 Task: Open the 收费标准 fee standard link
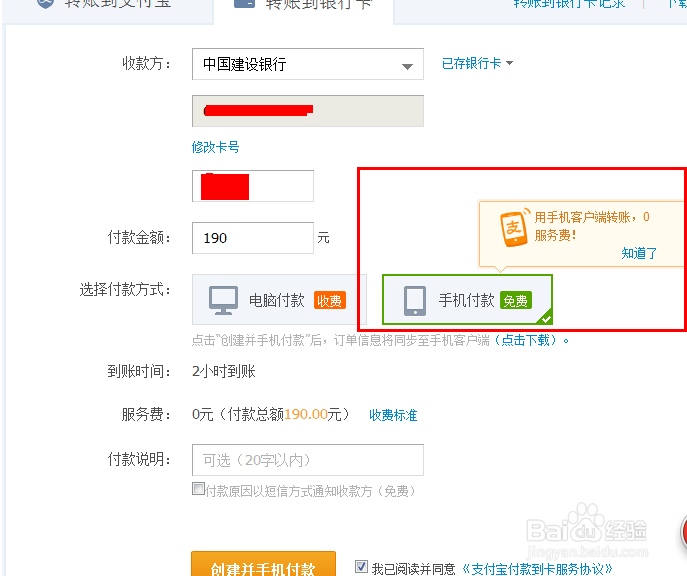coord(393,415)
